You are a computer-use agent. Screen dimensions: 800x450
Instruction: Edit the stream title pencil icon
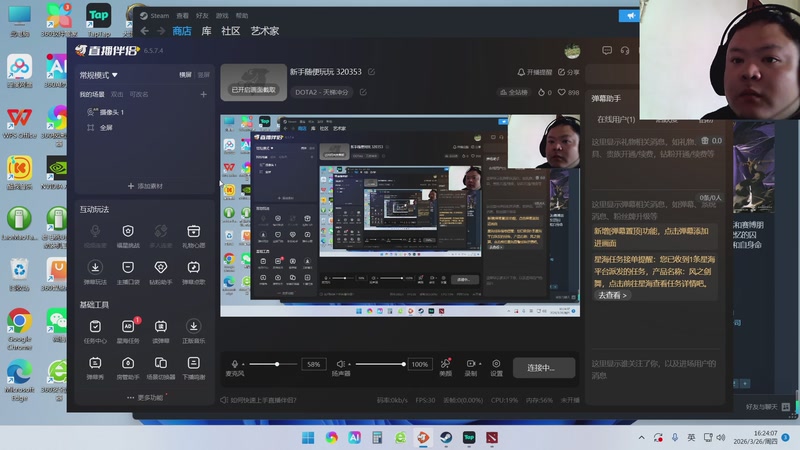[x=371, y=72]
